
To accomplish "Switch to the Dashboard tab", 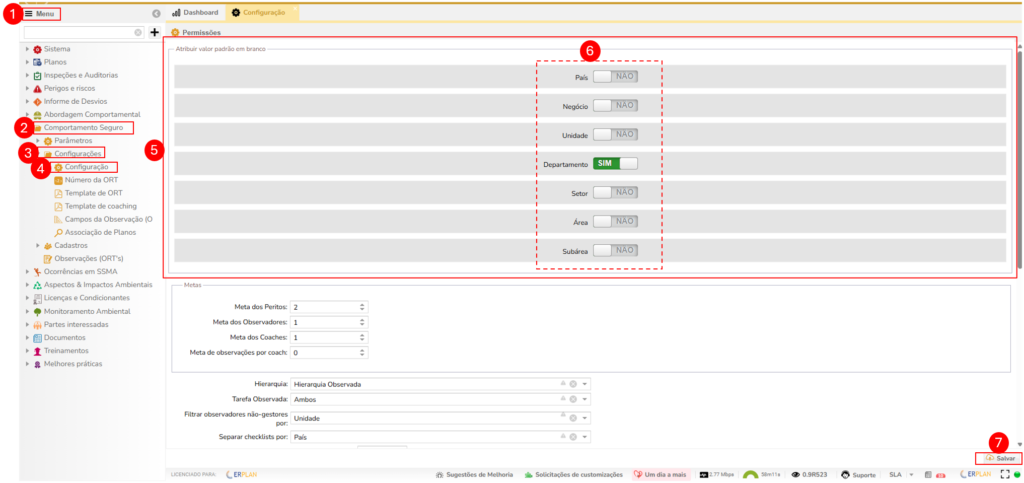I will (195, 12).
